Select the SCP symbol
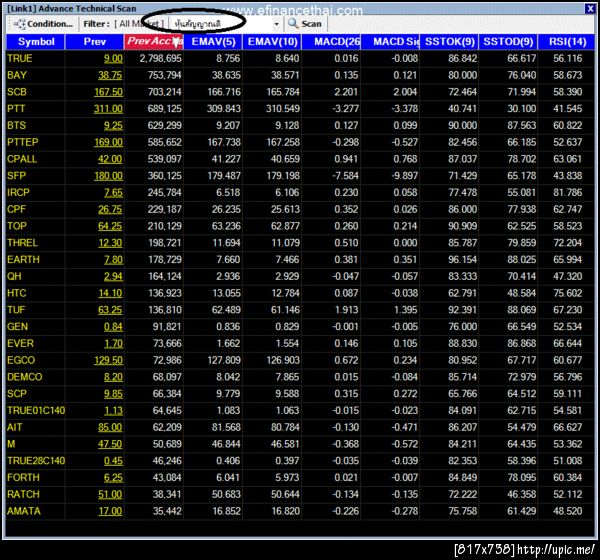Screen dimensions: 600x560 click(x=17, y=394)
